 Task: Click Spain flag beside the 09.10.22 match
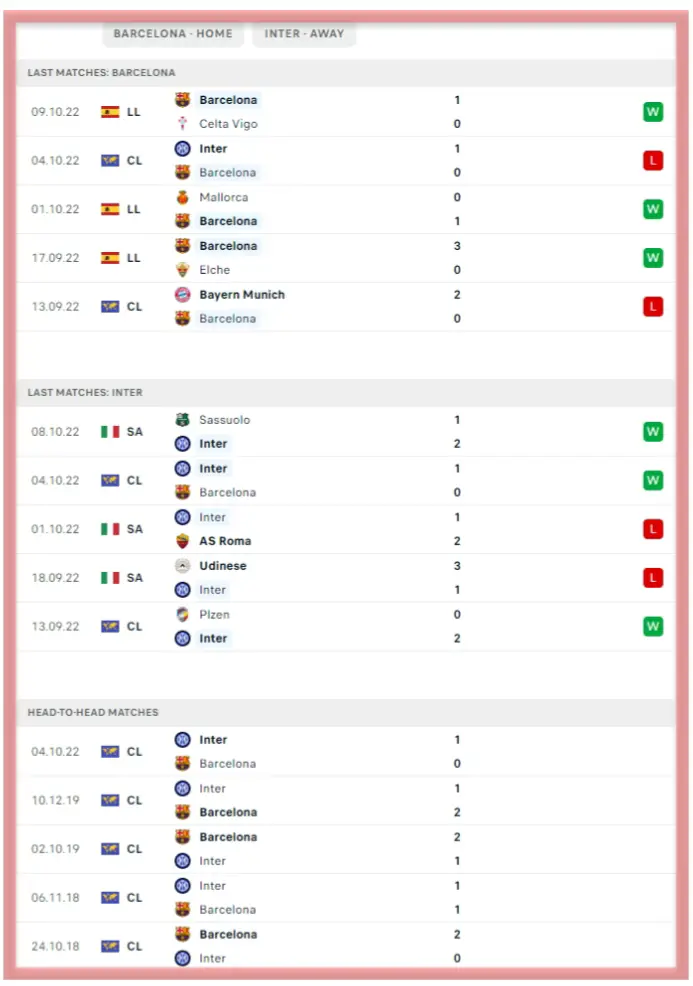click(x=110, y=112)
